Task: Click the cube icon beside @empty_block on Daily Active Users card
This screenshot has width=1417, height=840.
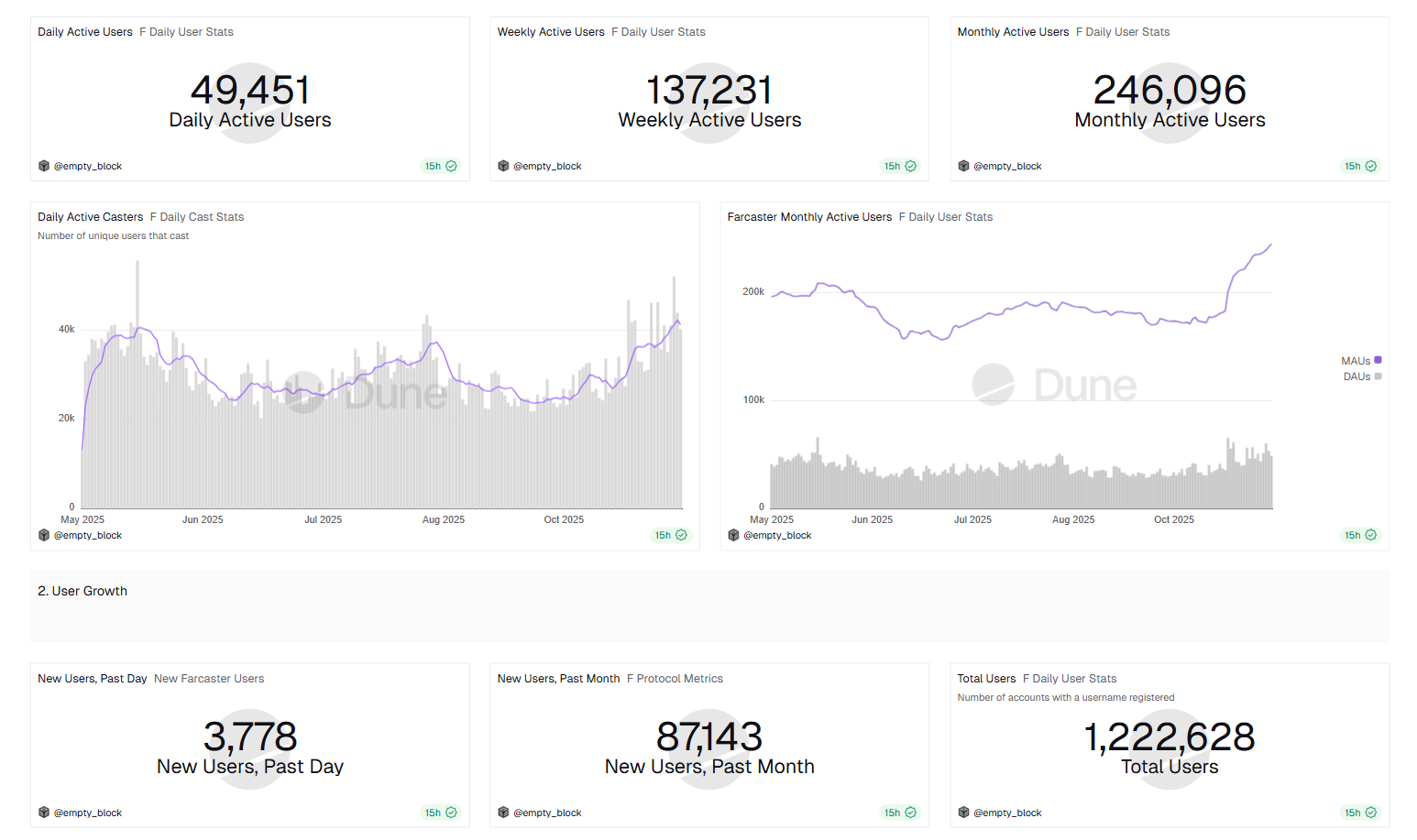Action: 43,166
